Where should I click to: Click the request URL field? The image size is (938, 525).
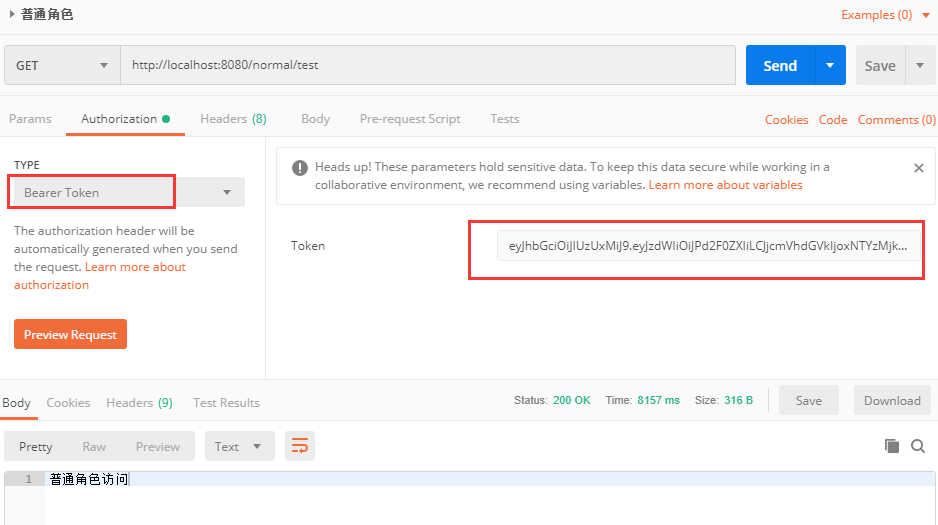click(x=428, y=65)
